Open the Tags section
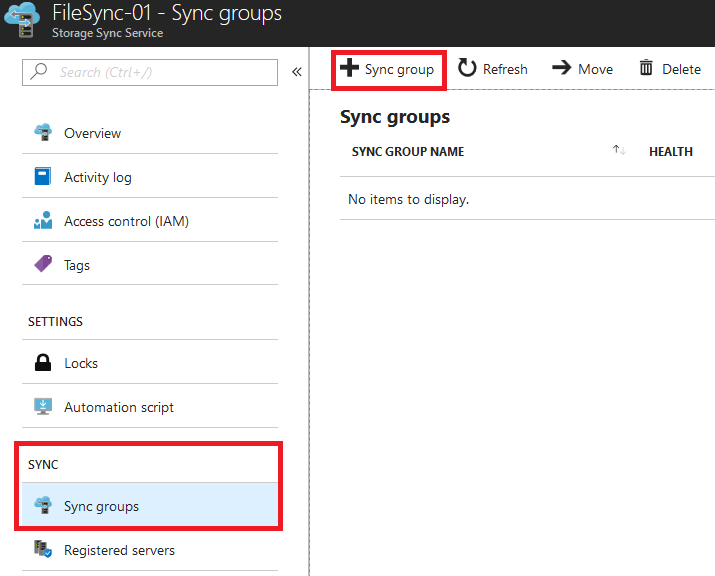This screenshot has height=576, width=715. (x=150, y=265)
